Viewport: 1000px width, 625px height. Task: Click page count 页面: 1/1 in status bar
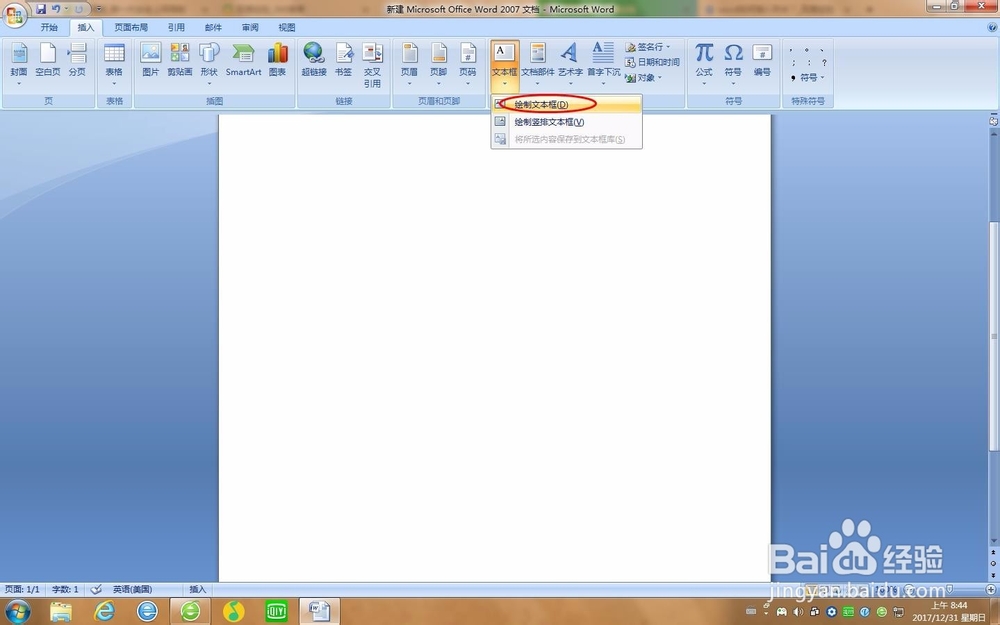[x=22, y=589]
